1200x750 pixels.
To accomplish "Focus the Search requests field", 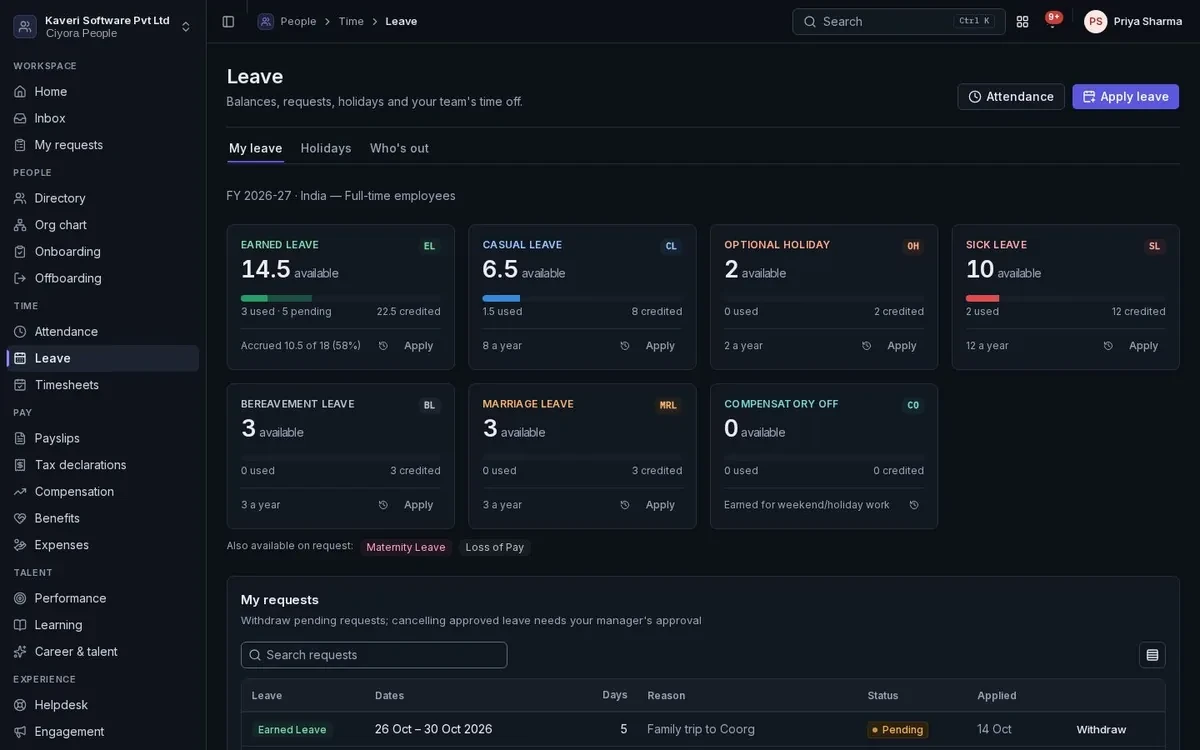I will (x=374, y=655).
